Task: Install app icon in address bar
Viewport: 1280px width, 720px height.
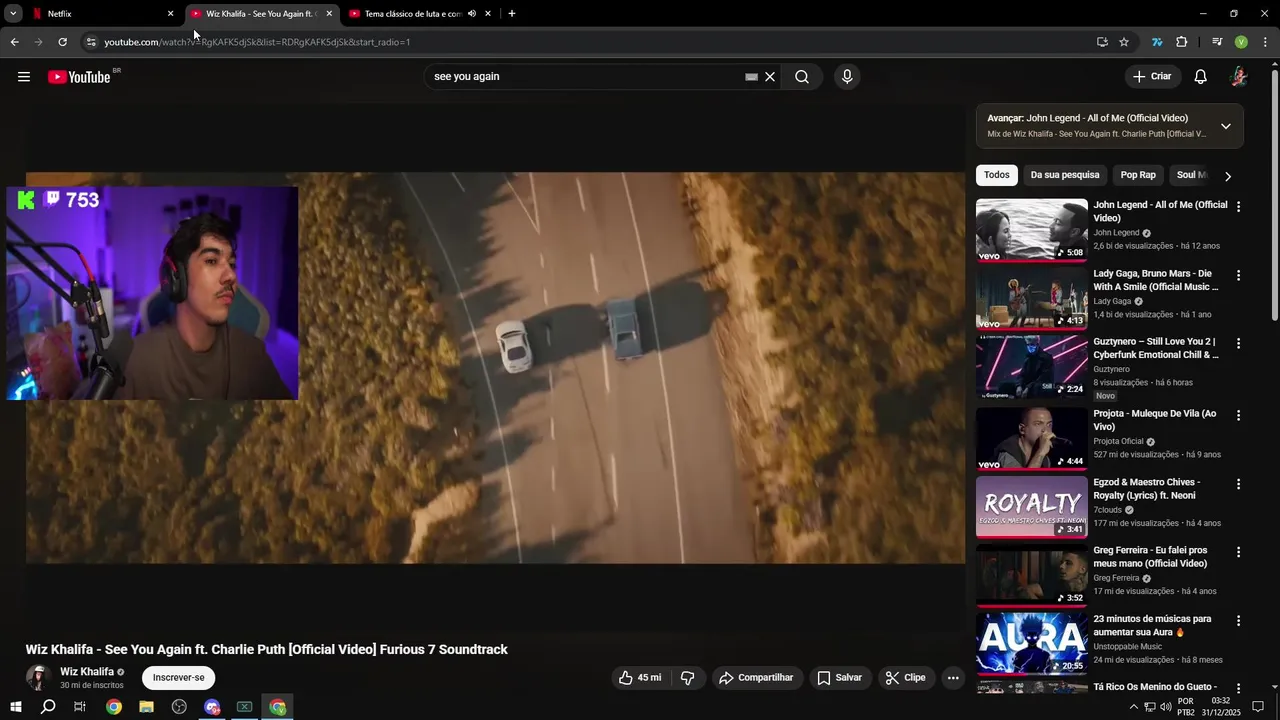Action: point(1102,42)
